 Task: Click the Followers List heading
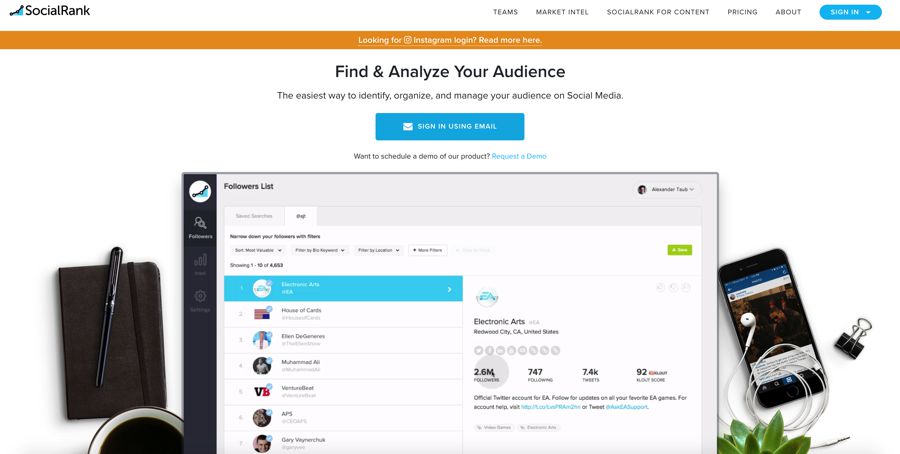click(249, 187)
